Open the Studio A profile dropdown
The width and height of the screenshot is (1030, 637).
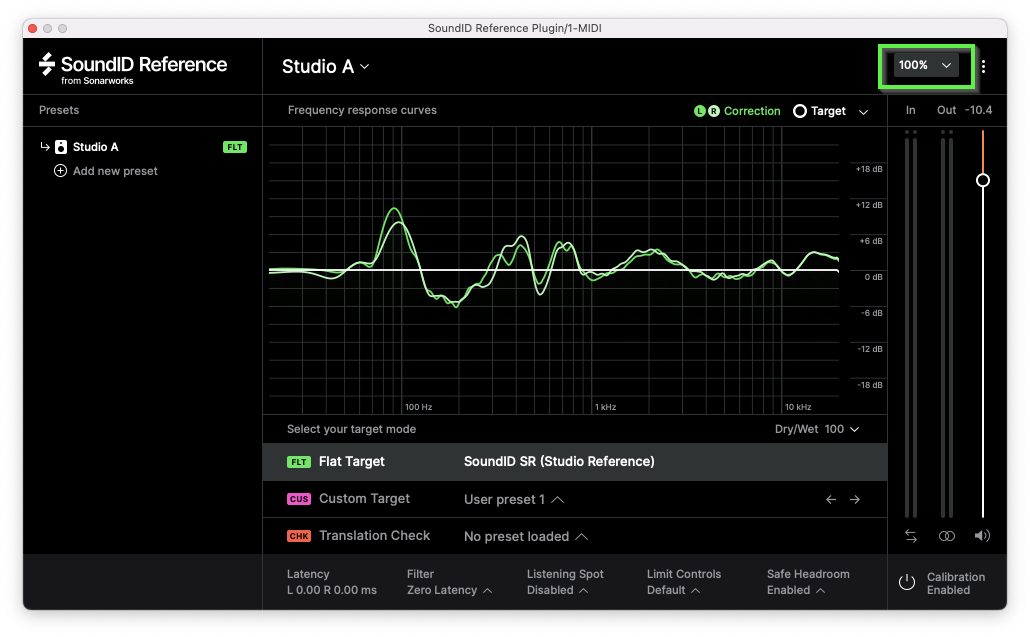(325, 66)
